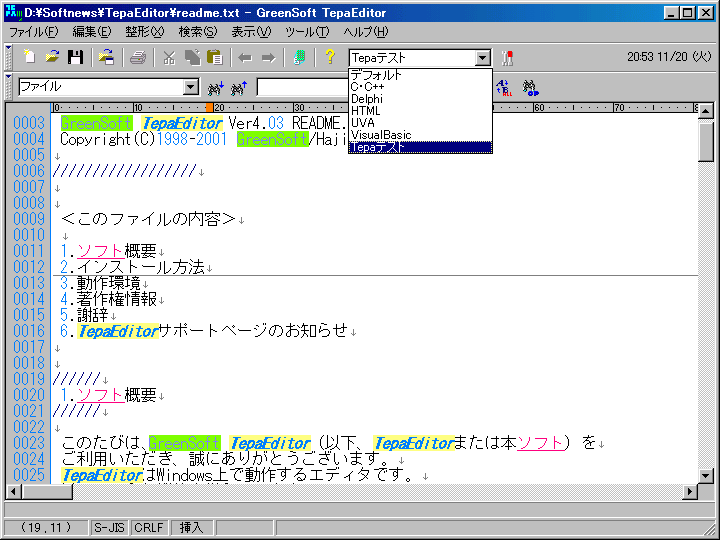This screenshot has height=540, width=720.
Task: Copy selection with the copy icon
Action: (192, 57)
